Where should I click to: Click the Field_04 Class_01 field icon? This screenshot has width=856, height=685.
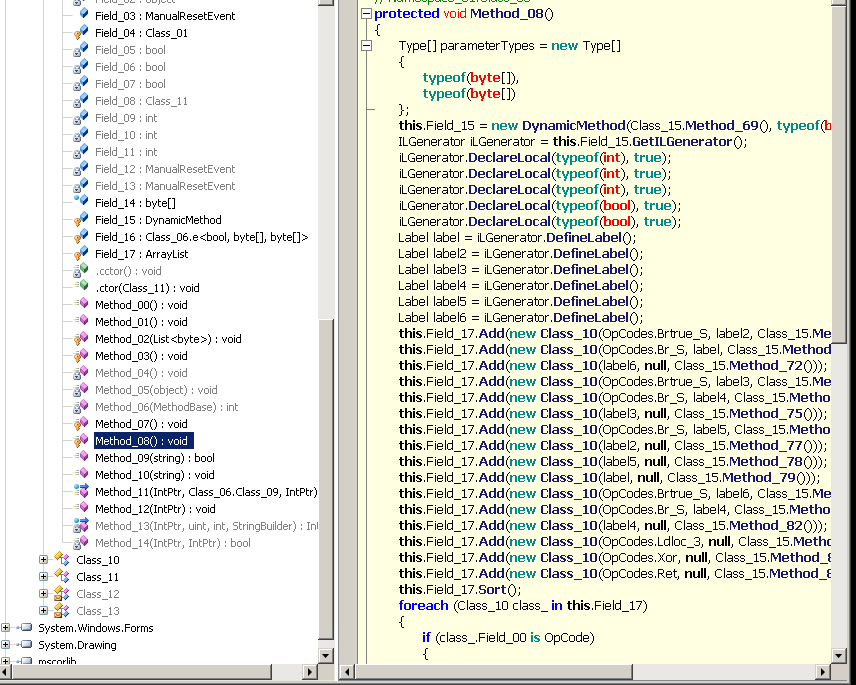tap(82, 33)
